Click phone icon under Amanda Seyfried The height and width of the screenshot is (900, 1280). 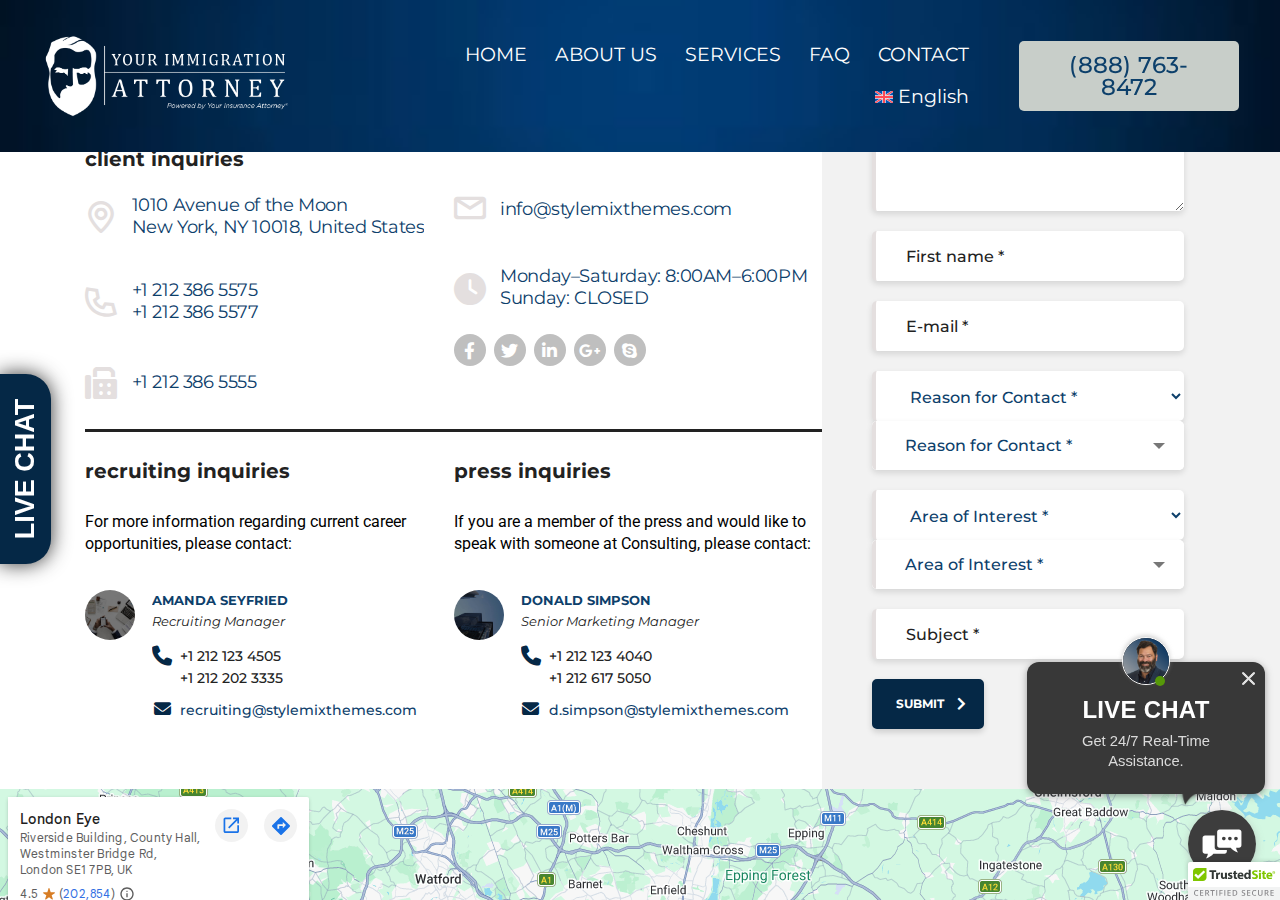(x=162, y=656)
